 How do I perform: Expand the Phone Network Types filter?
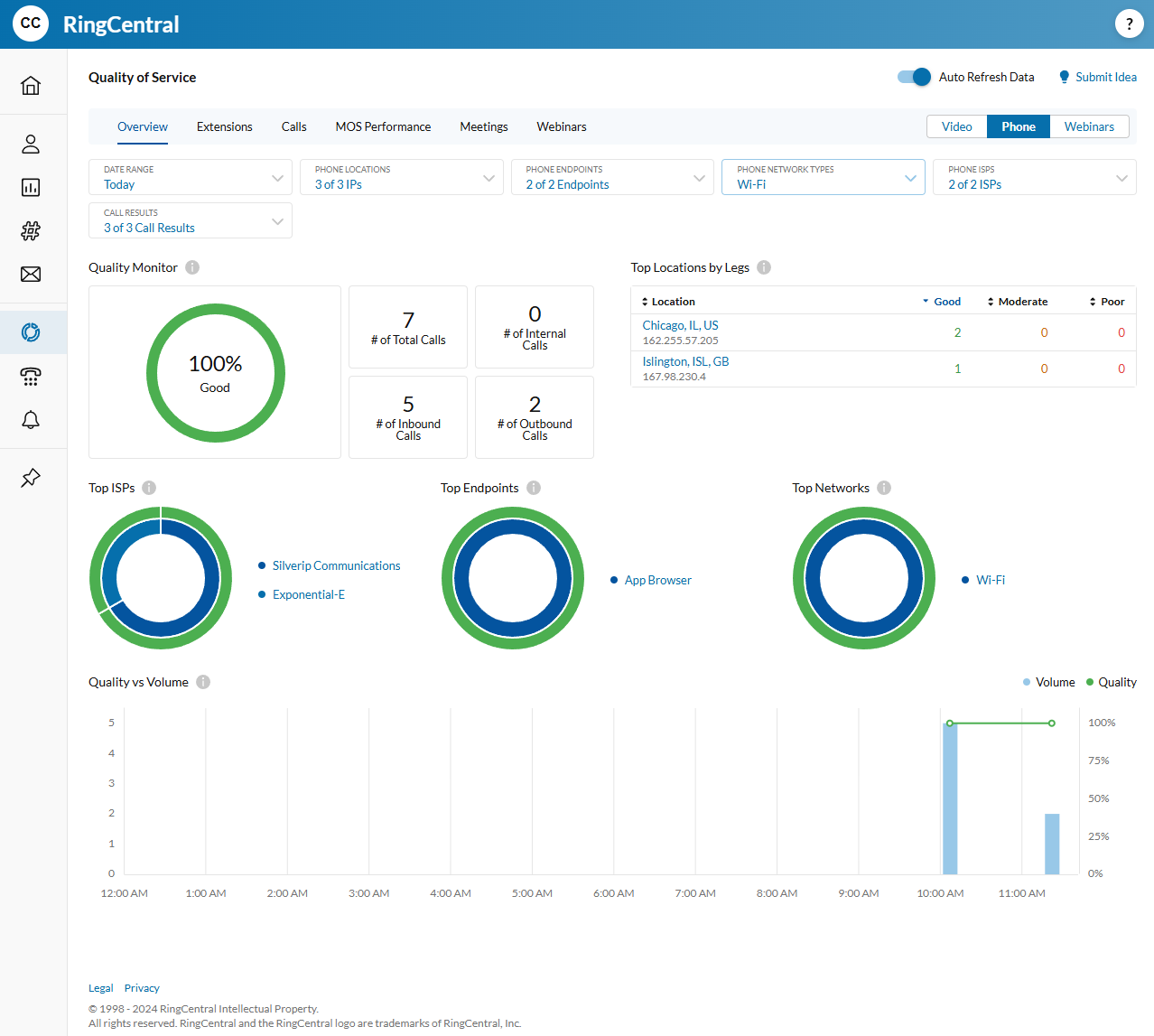coord(823,177)
